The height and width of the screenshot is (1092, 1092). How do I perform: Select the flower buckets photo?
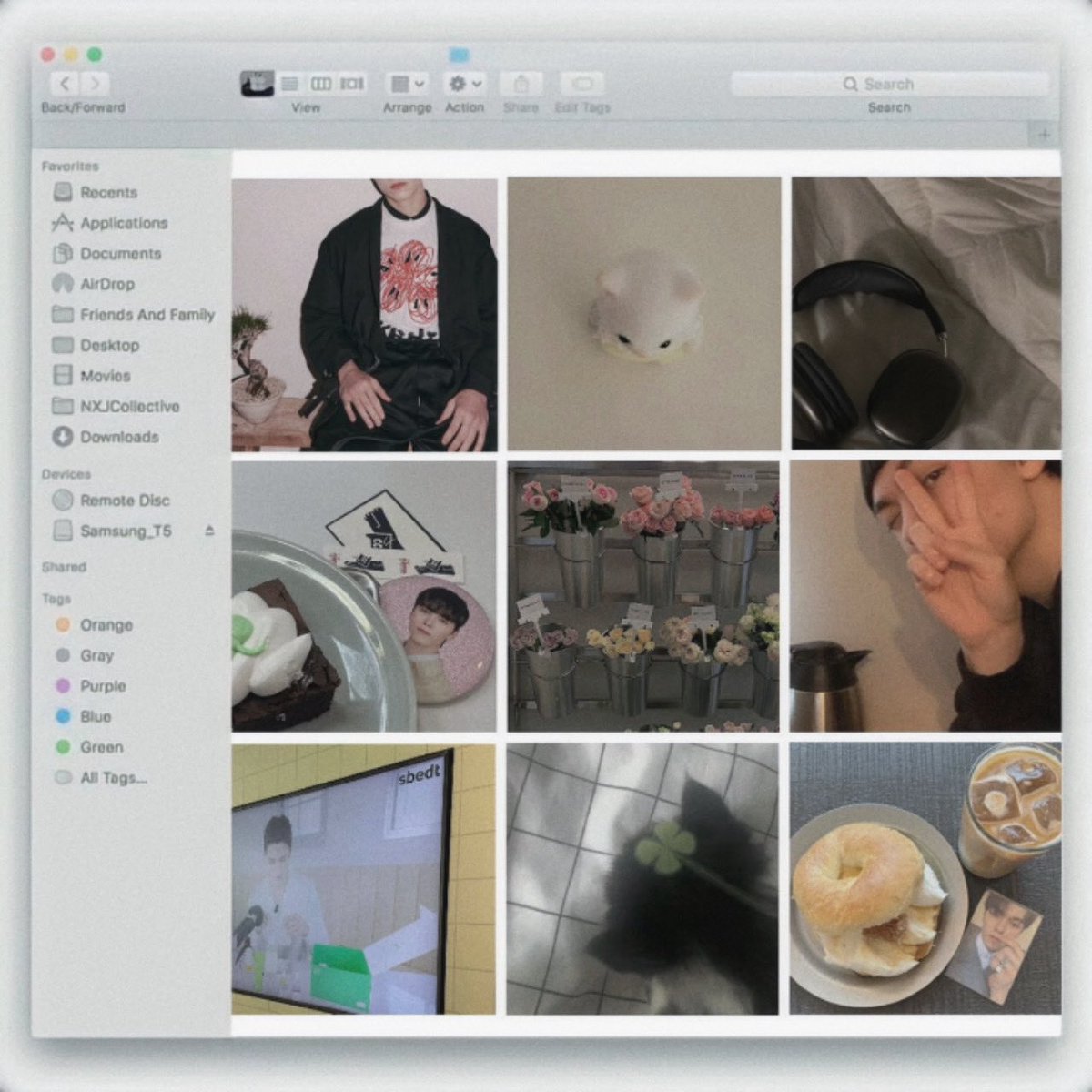coord(643,596)
